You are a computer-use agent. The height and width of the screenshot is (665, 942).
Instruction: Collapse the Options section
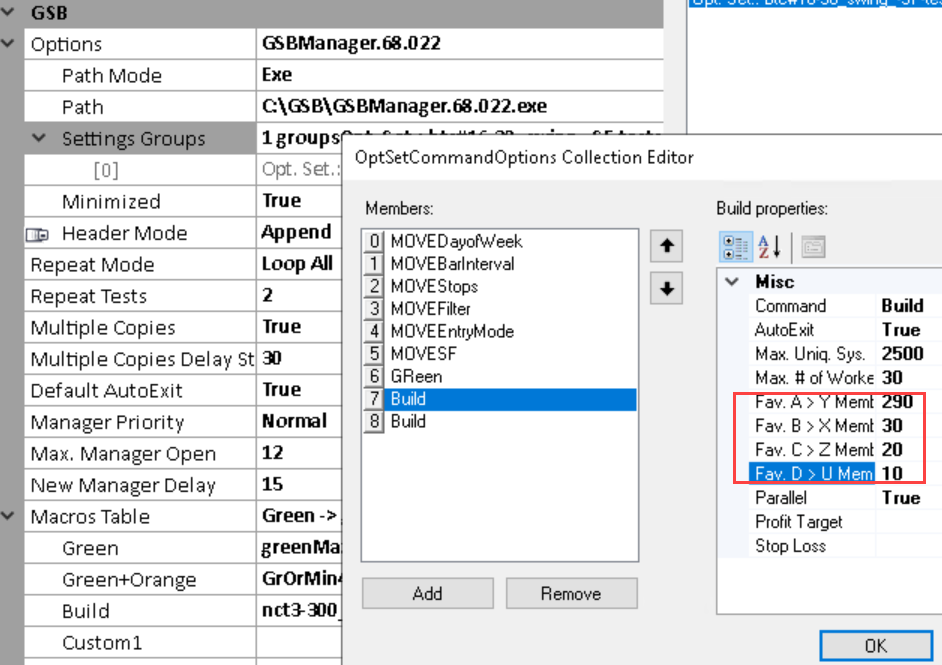click(10, 44)
